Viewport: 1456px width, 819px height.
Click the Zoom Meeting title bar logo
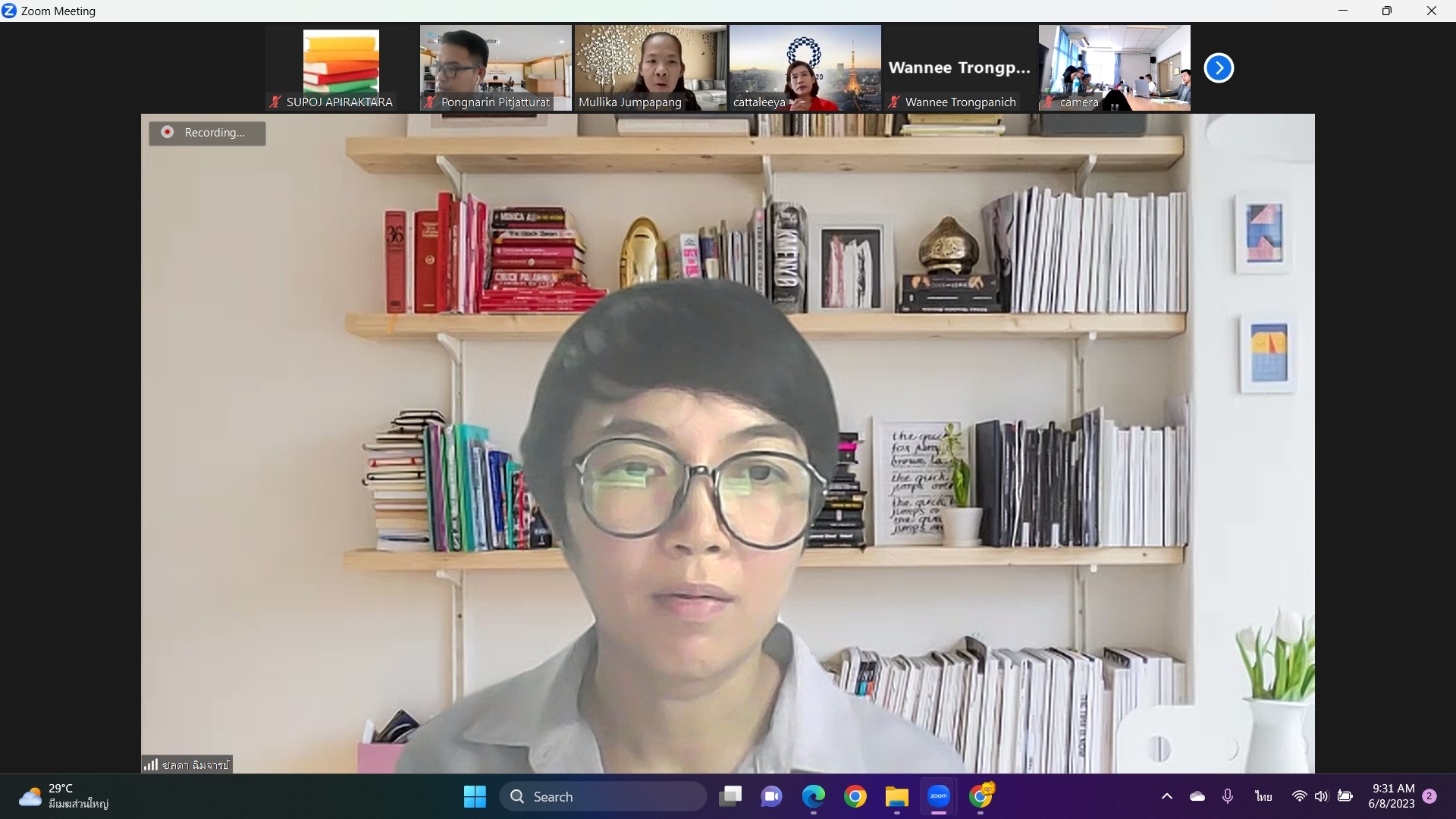click(x=9, y=11)
